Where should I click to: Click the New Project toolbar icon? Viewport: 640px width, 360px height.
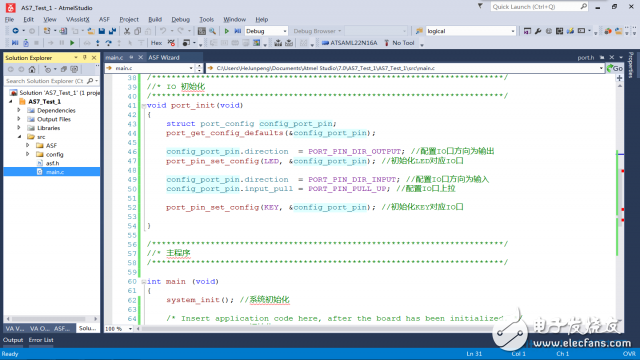point(47,31)
